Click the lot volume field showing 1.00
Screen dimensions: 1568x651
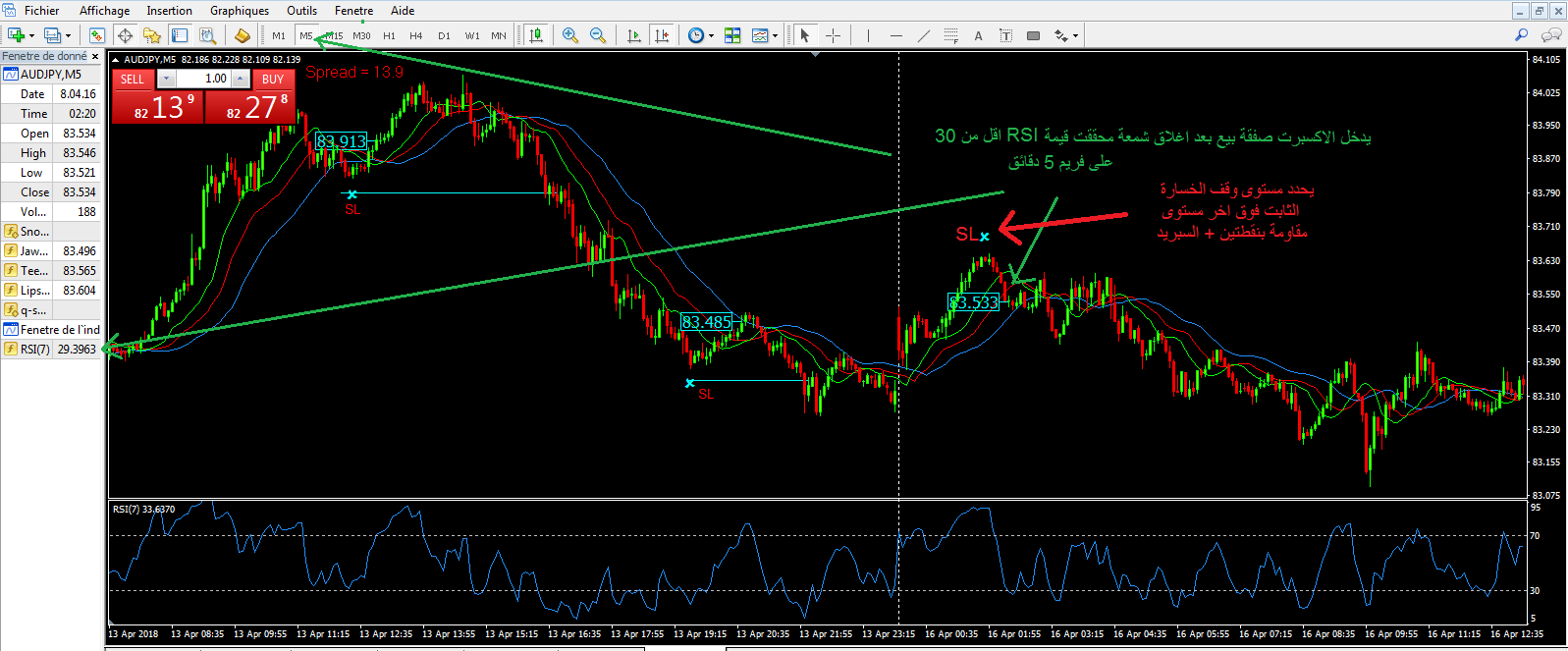click(206, 79)
